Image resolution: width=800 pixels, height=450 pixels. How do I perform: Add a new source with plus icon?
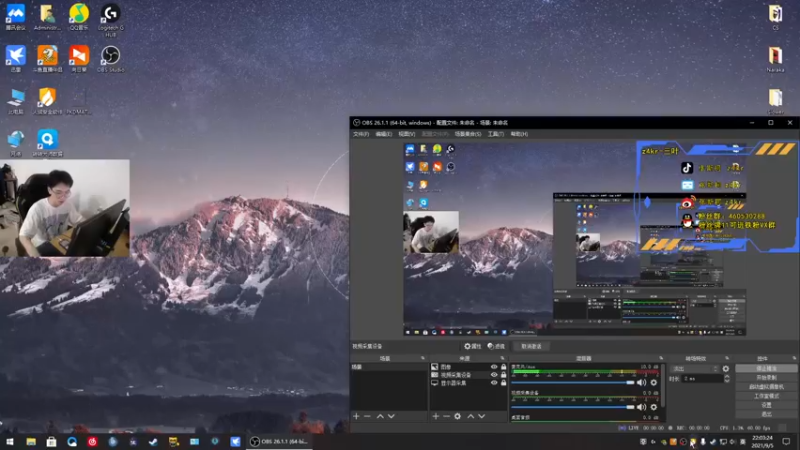pos(436,416)
